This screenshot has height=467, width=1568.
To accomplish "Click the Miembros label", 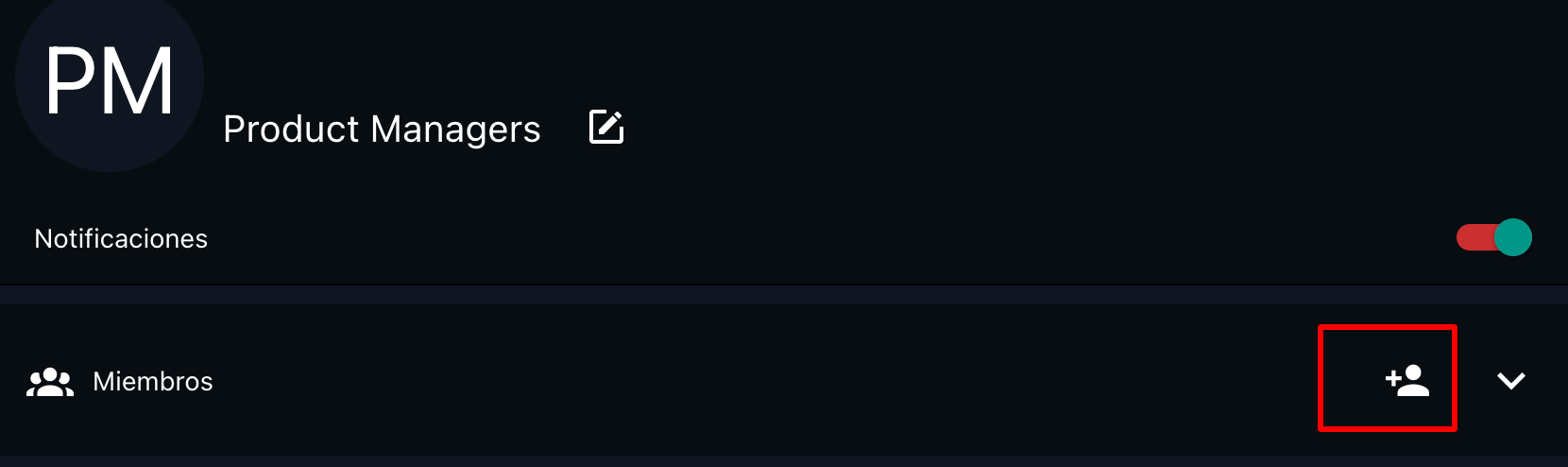I will [153, 382].
